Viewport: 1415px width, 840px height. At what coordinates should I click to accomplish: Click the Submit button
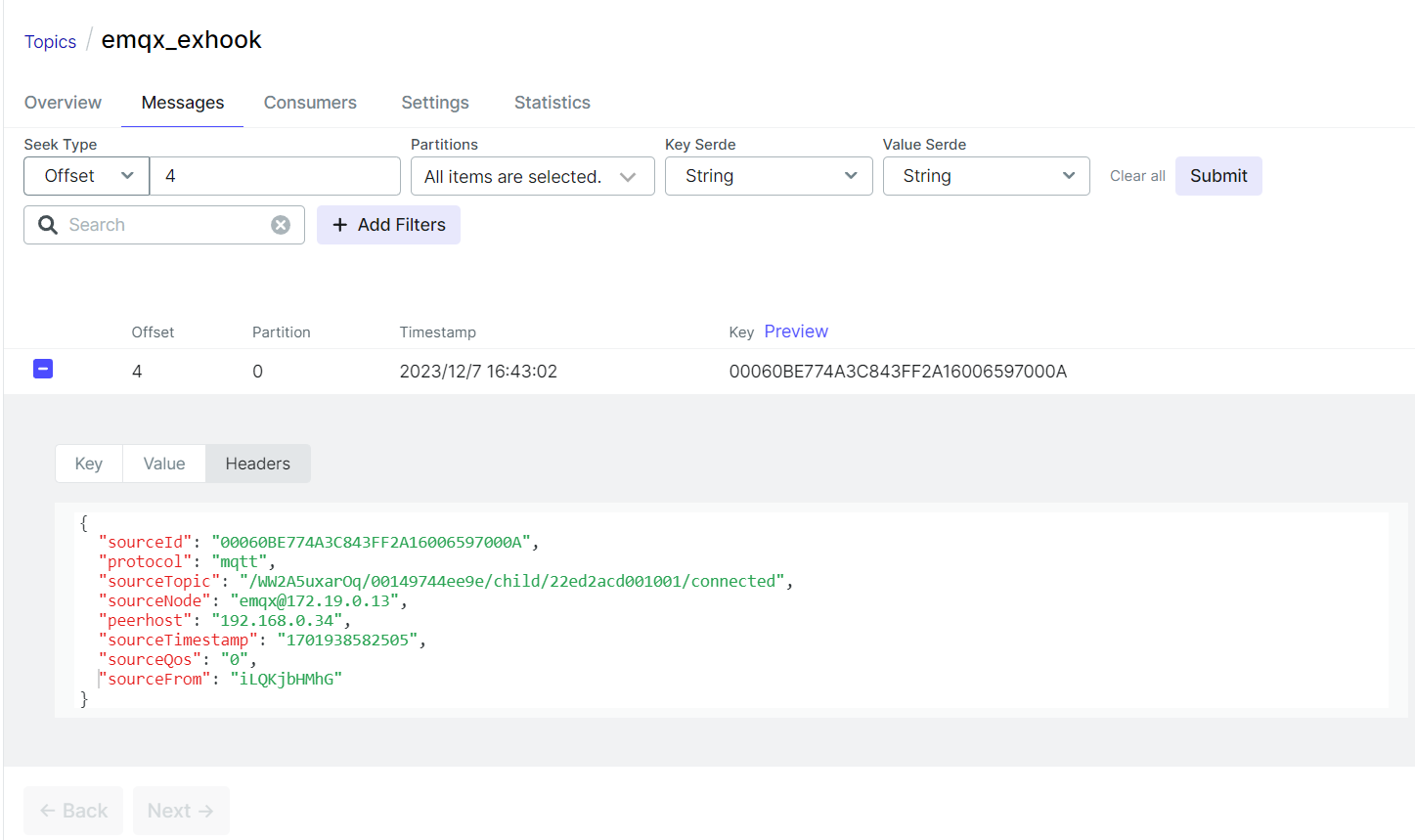1218,176
